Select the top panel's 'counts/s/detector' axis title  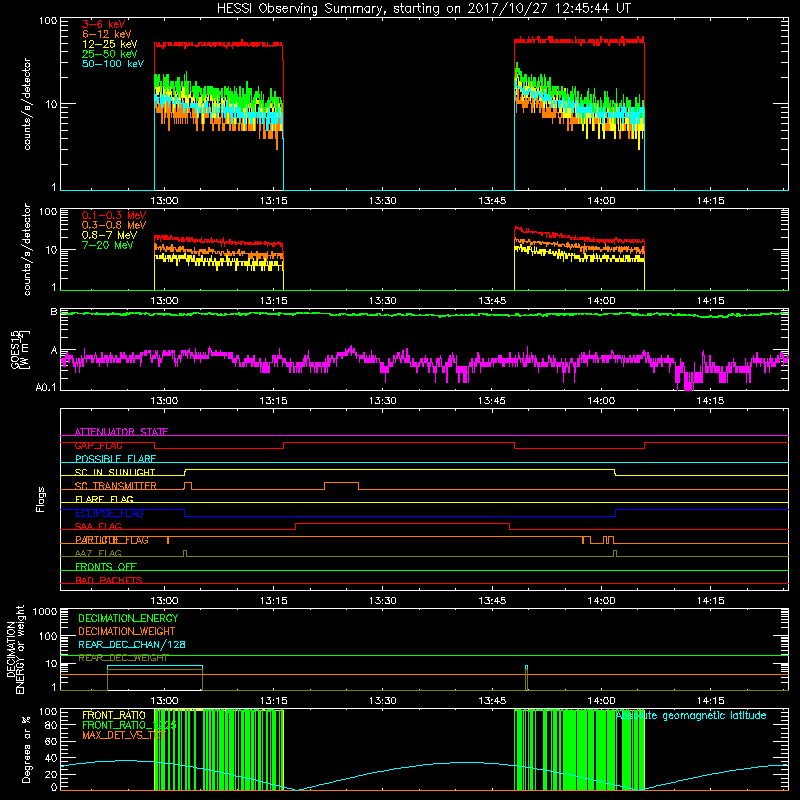pos(27,104)
